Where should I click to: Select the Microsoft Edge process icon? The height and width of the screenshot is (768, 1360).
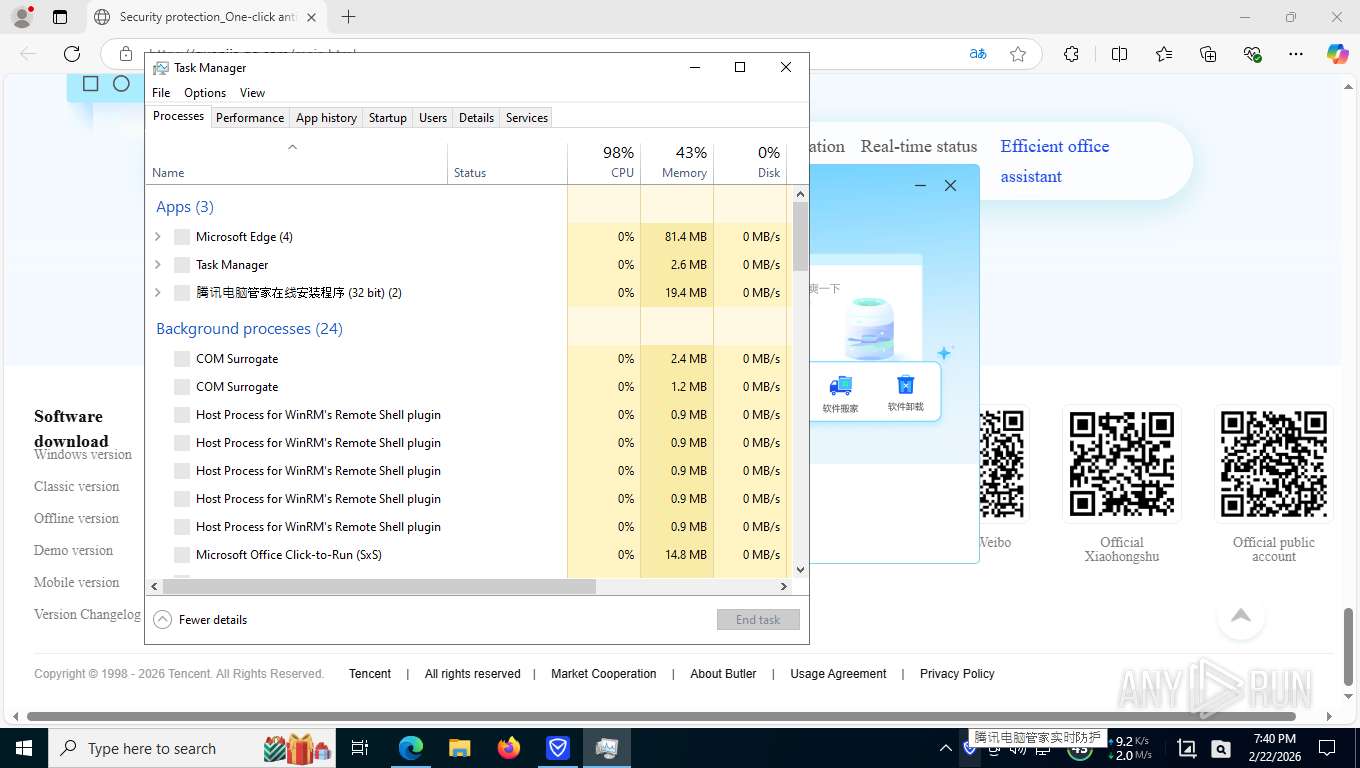tap(182, 237)
